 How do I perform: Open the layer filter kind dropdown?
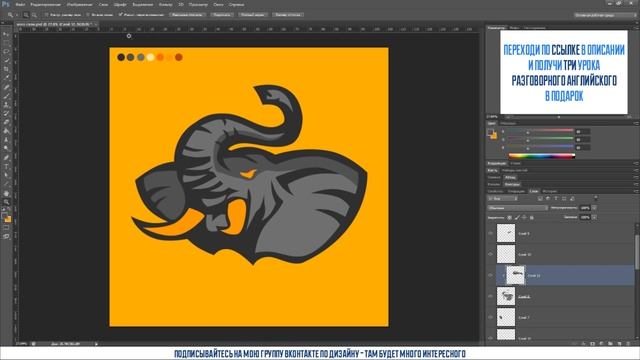click(502, 199)
